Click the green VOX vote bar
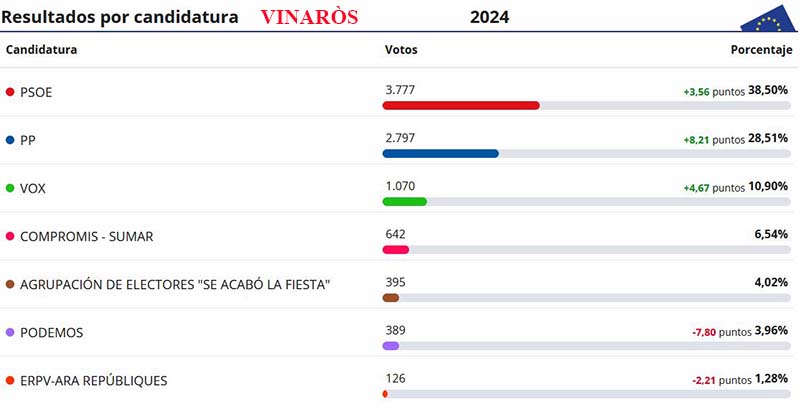This screenshot has width=801, height=404. [x=404, y=201]
